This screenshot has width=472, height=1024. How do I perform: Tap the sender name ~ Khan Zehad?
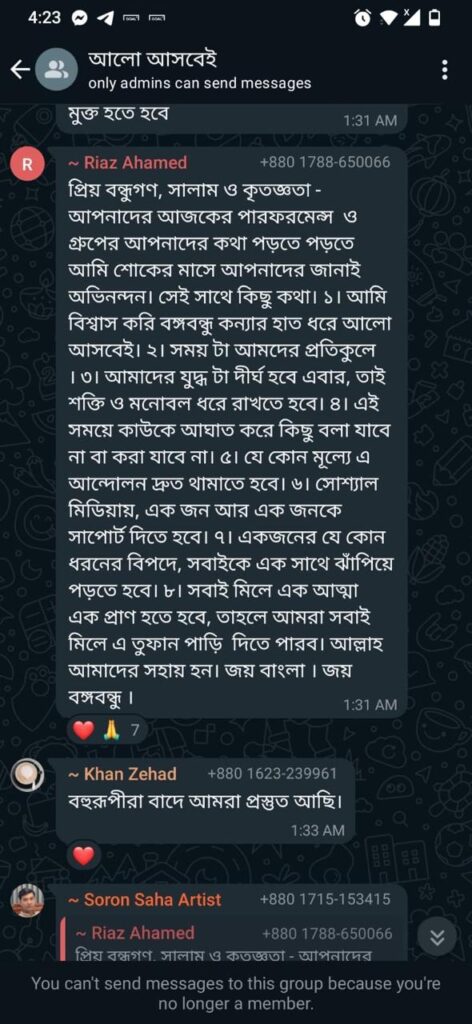pyautogui.click(x=122, y=774)
